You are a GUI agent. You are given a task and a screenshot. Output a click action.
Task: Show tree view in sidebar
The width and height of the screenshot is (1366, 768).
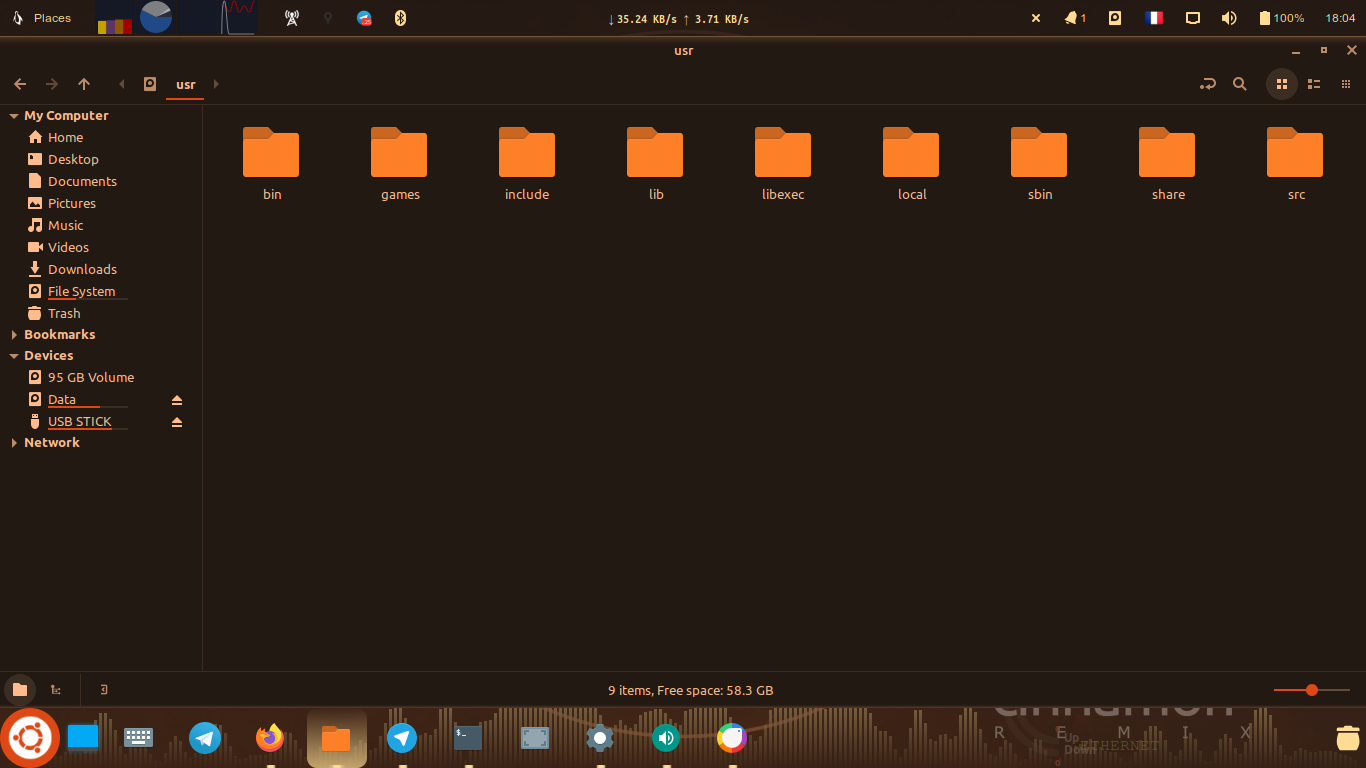(56, 690)
